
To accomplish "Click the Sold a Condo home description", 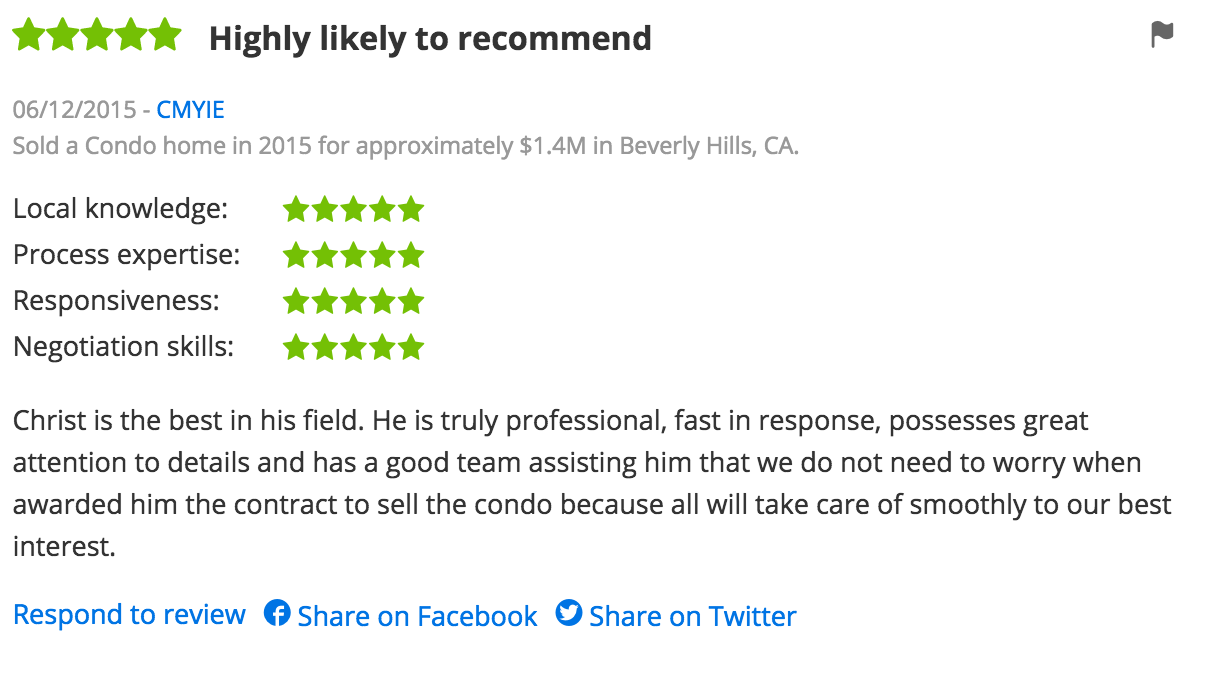I will tap(405, 146).
